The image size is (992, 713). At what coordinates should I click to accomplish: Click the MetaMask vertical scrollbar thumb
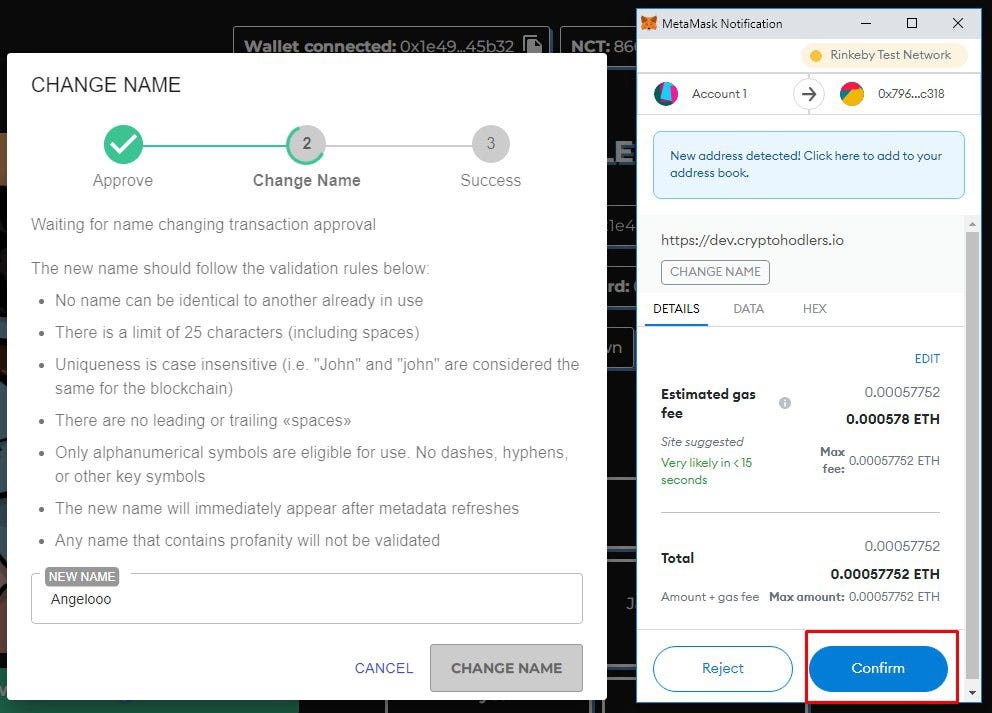pos(972,456)
